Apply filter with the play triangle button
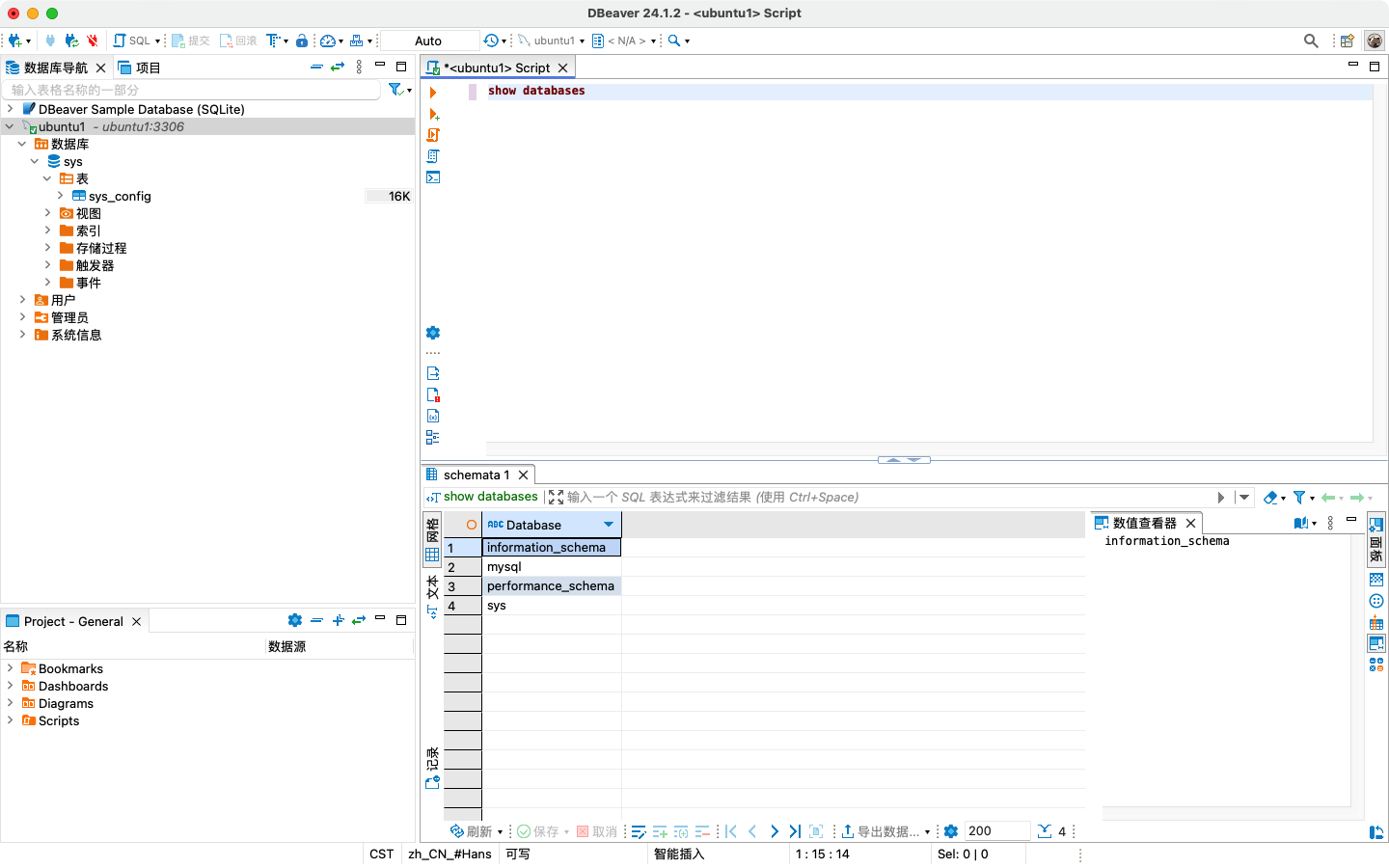This screenshot has height=868, width=1389. coord(1221,498)
